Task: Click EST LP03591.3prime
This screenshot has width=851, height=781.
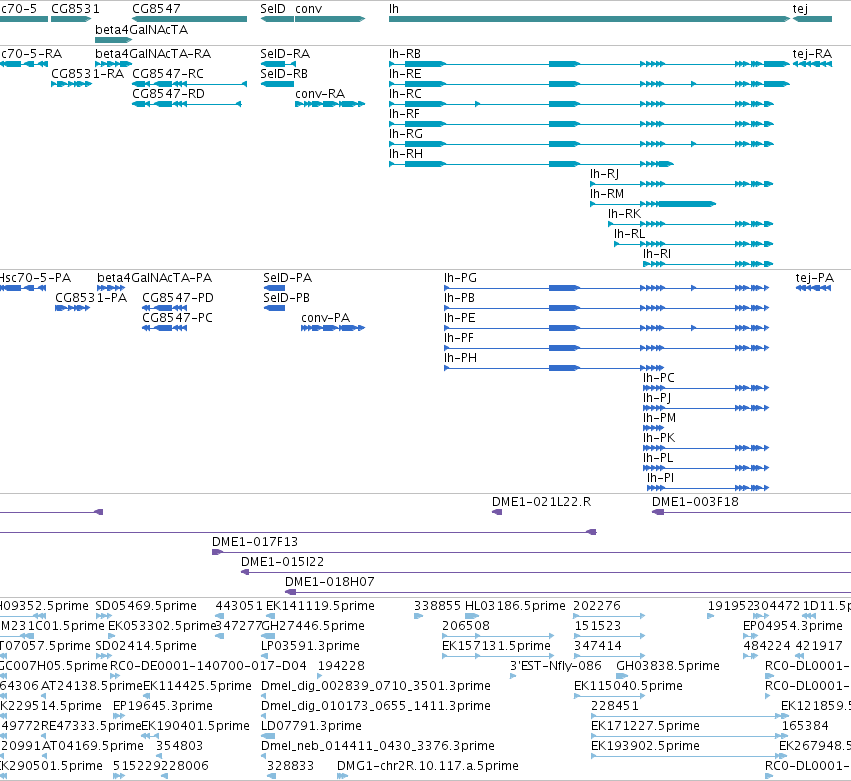Action: pyautogui.click(x=310, y=646)
